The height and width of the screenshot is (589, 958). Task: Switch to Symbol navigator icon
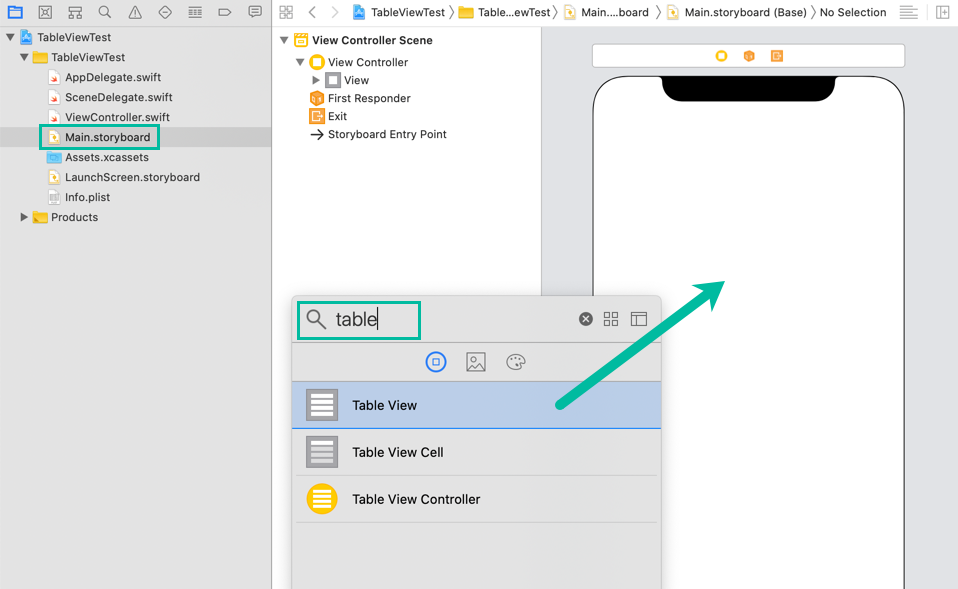pyautogui.click(x=75, y=12)
